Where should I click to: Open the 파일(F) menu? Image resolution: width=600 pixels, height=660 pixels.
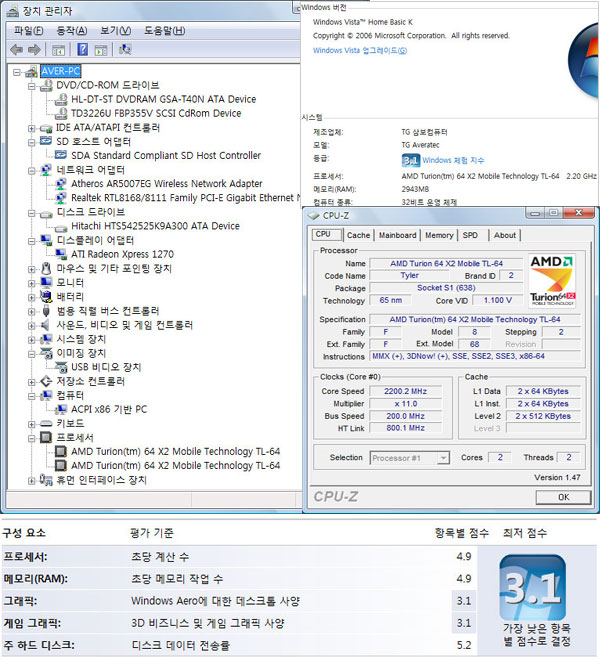coord(29,31)
